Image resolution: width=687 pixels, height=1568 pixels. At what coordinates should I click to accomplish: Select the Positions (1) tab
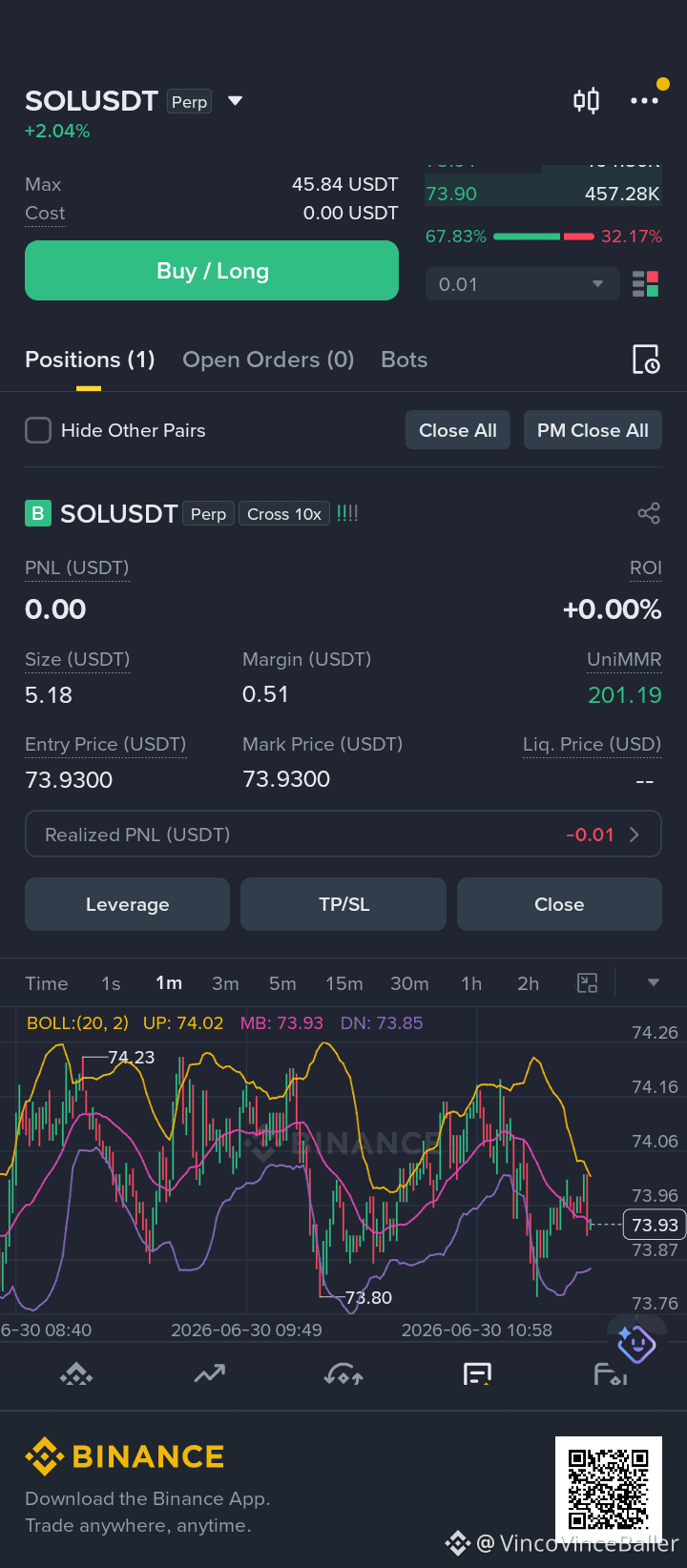point(90,360)
